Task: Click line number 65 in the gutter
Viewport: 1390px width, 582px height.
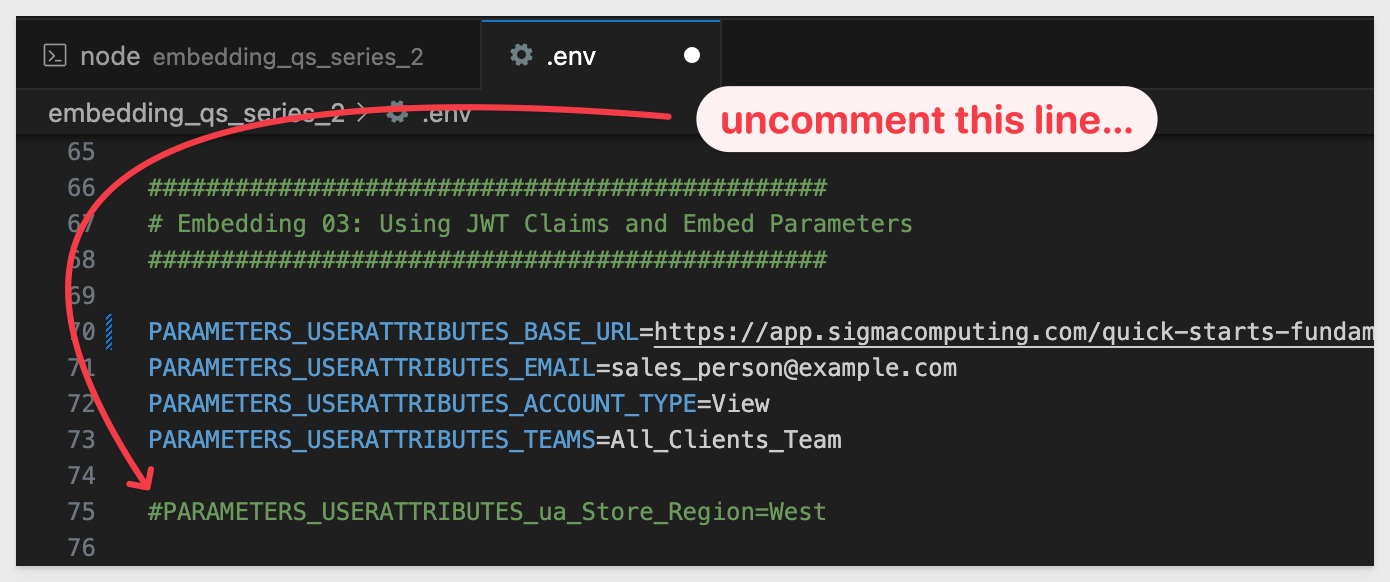Action: coord(81,152)
